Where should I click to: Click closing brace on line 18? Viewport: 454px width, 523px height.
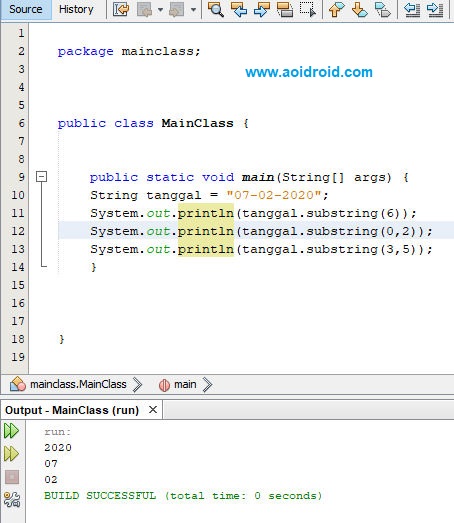point(61,339)
